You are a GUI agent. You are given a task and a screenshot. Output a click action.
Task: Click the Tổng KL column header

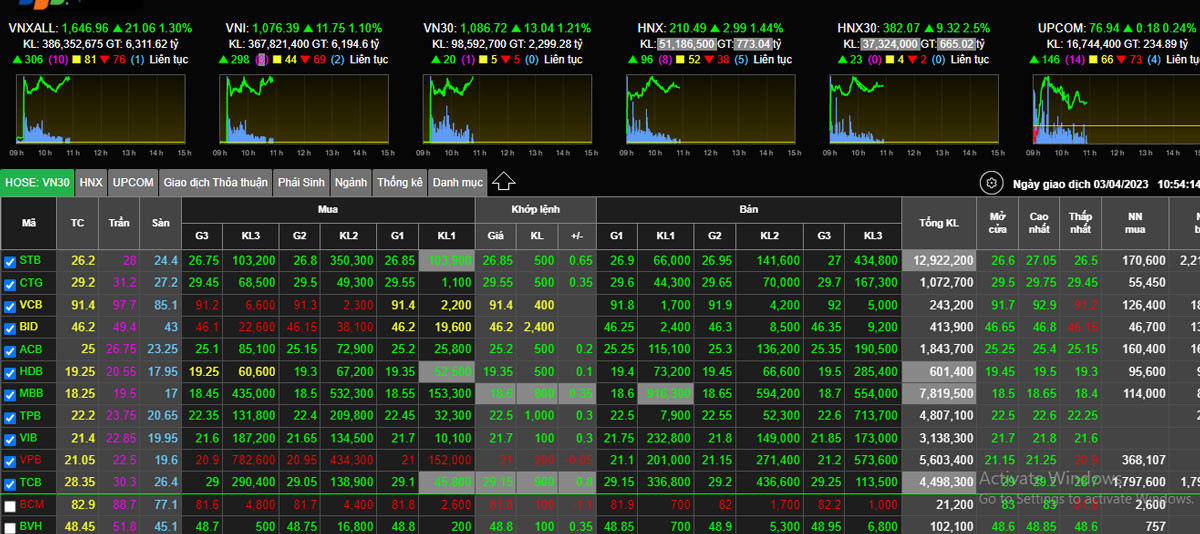tap(937, 222)
